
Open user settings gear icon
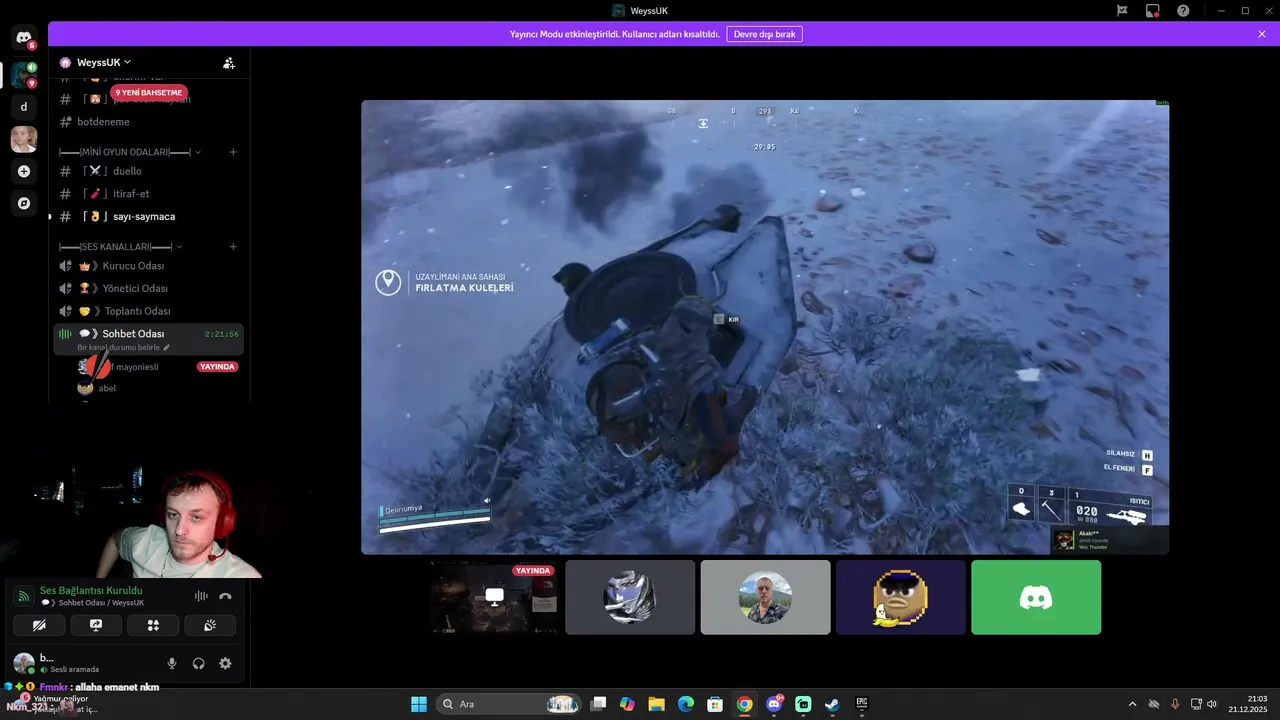click(225, 663)
